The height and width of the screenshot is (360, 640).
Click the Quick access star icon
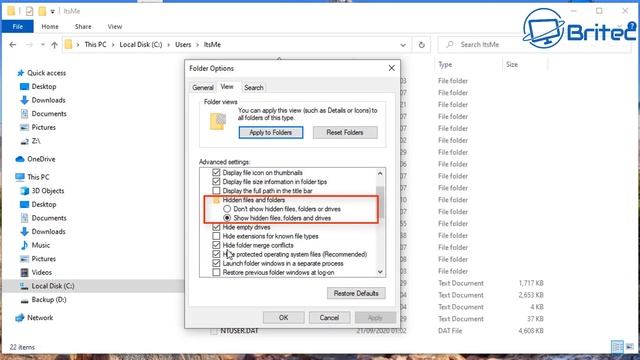click(x=20, y=73)
